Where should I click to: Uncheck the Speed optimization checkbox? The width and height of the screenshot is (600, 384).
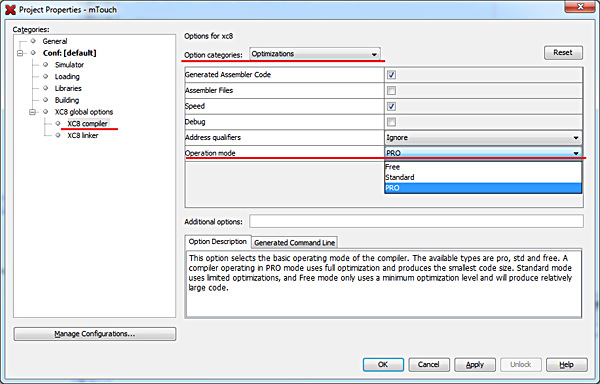(x=391, y=106)
